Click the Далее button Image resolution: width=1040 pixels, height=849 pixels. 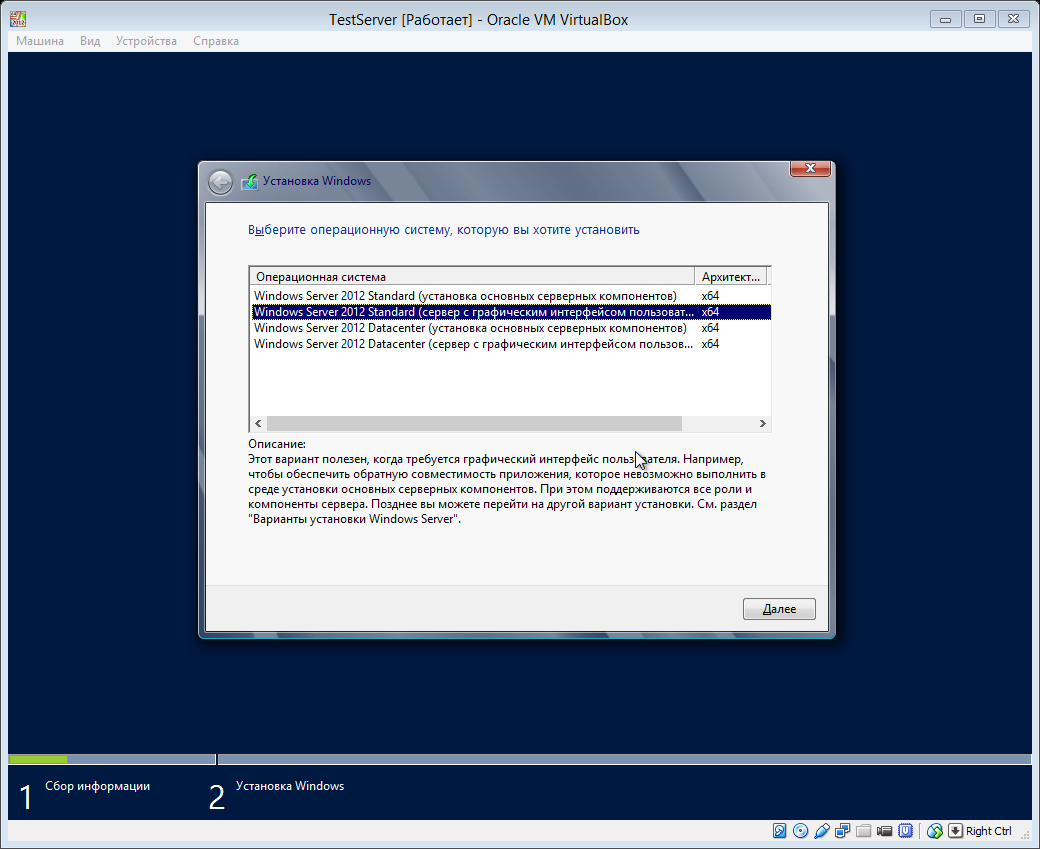click(x=779, y=609)
